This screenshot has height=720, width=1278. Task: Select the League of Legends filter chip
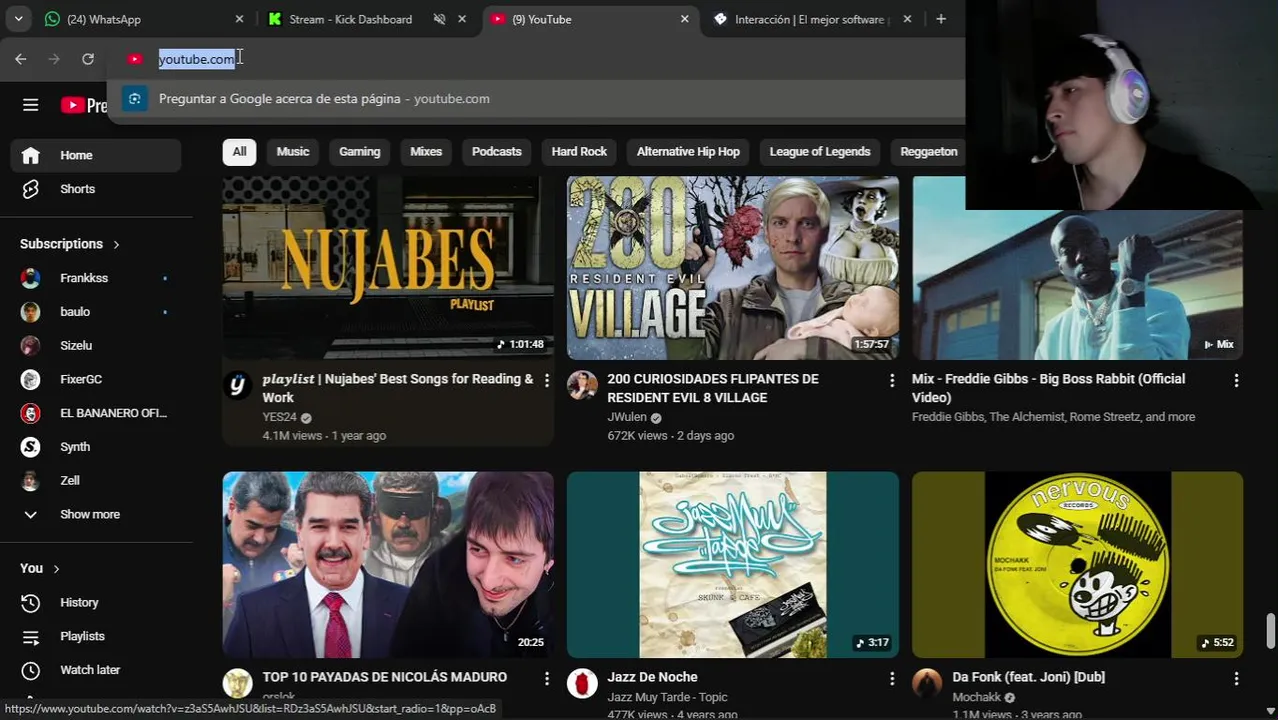coord(820,152)
